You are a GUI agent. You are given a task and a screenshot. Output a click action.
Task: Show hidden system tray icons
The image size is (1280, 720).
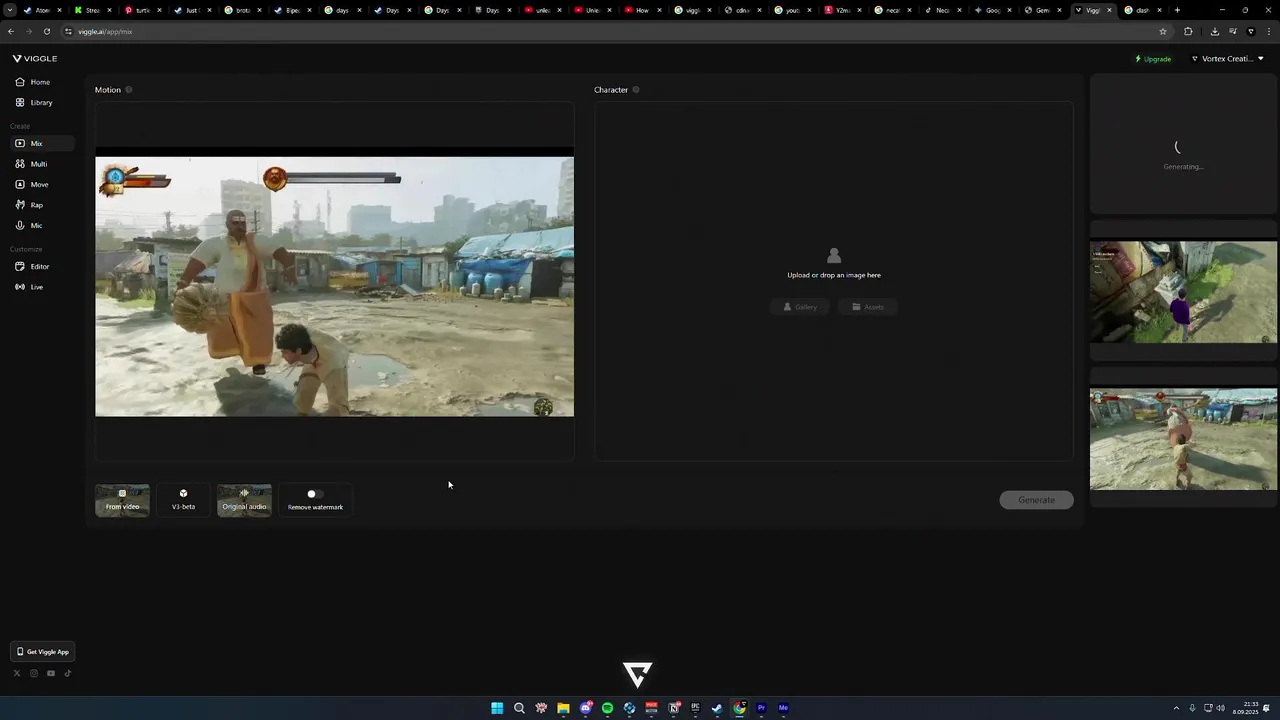(x=1176, y=708)
